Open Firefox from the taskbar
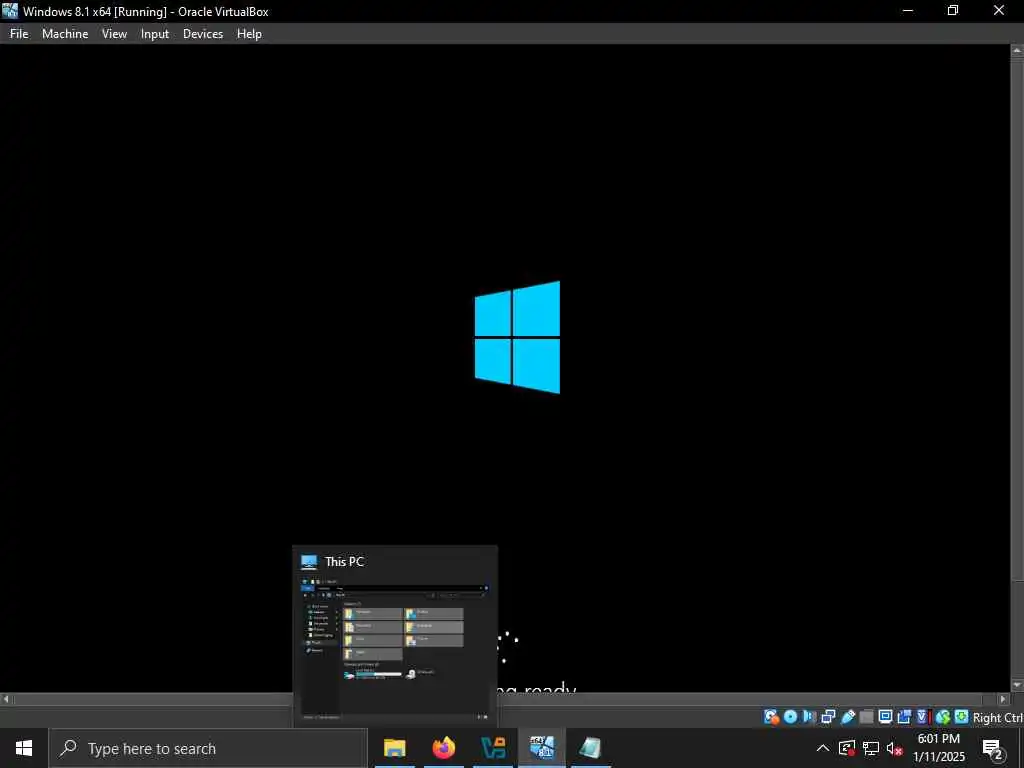 444,748
